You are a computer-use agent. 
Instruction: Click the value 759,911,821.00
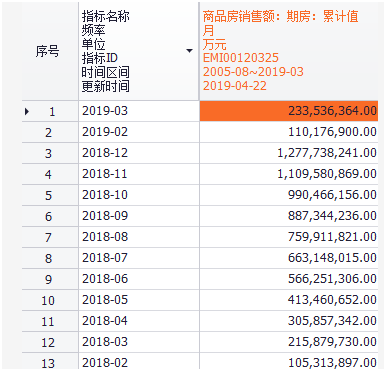332,237
